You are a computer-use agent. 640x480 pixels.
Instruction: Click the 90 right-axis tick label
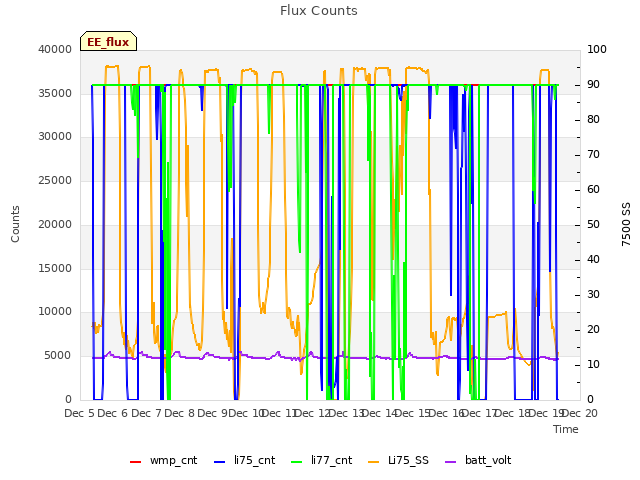pyautogui.click(x=593, y=84)
